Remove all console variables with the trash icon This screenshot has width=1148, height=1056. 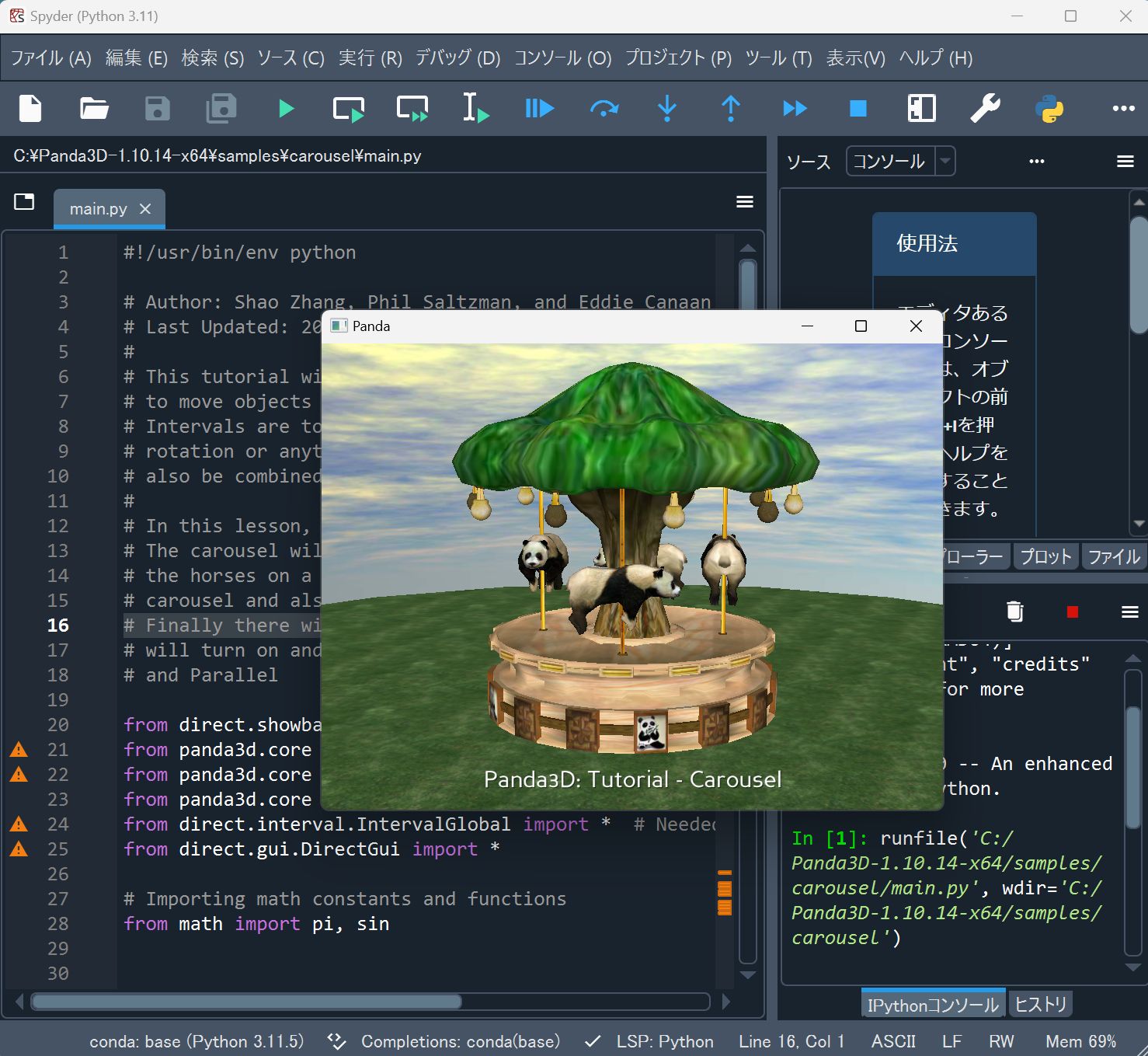tap(1014, 612)
